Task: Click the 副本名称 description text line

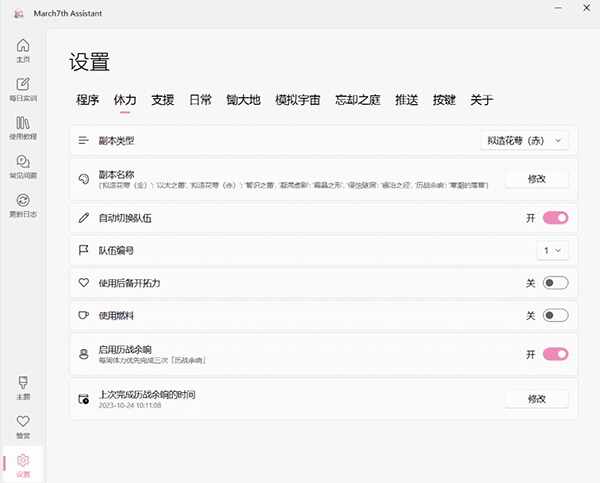Action: [293, 185]
